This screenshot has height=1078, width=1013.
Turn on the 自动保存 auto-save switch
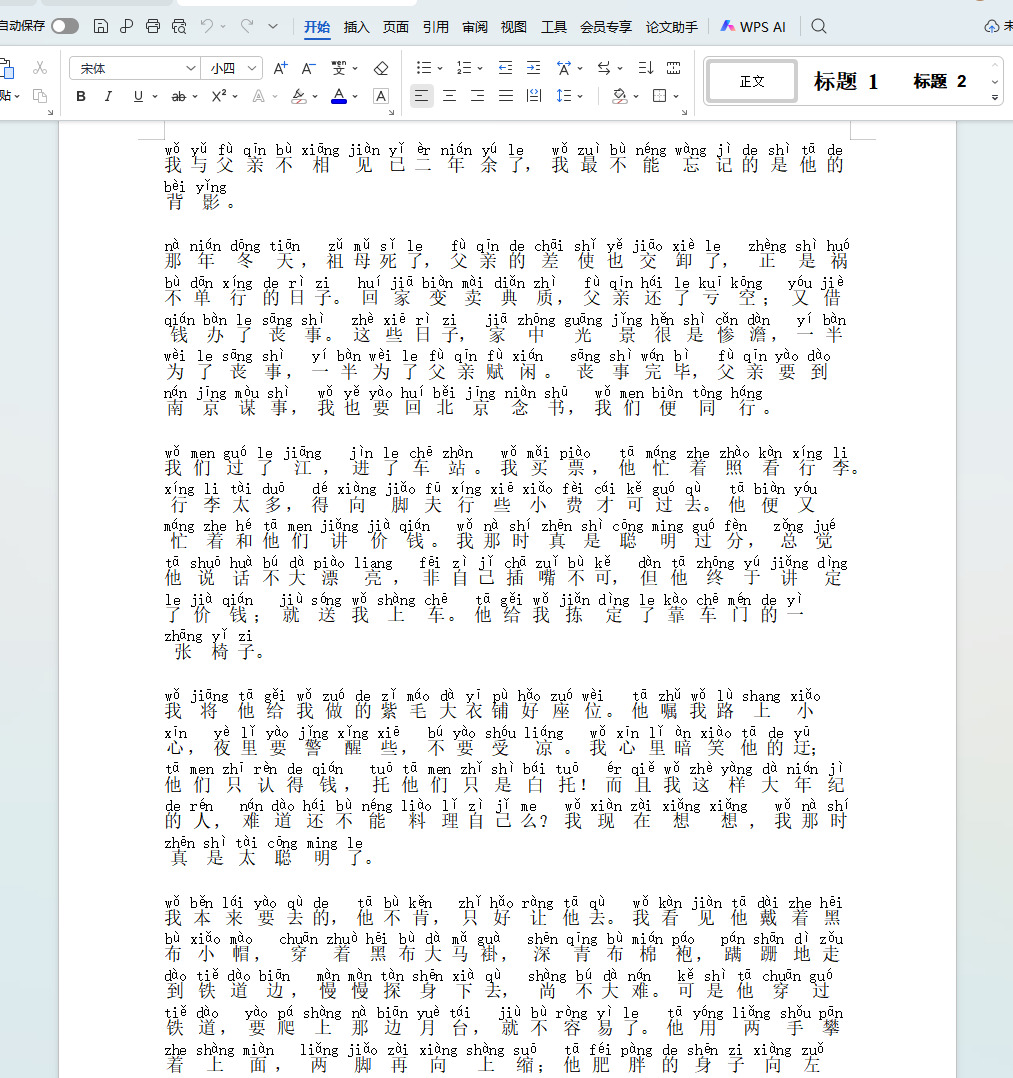coord(65,26)
